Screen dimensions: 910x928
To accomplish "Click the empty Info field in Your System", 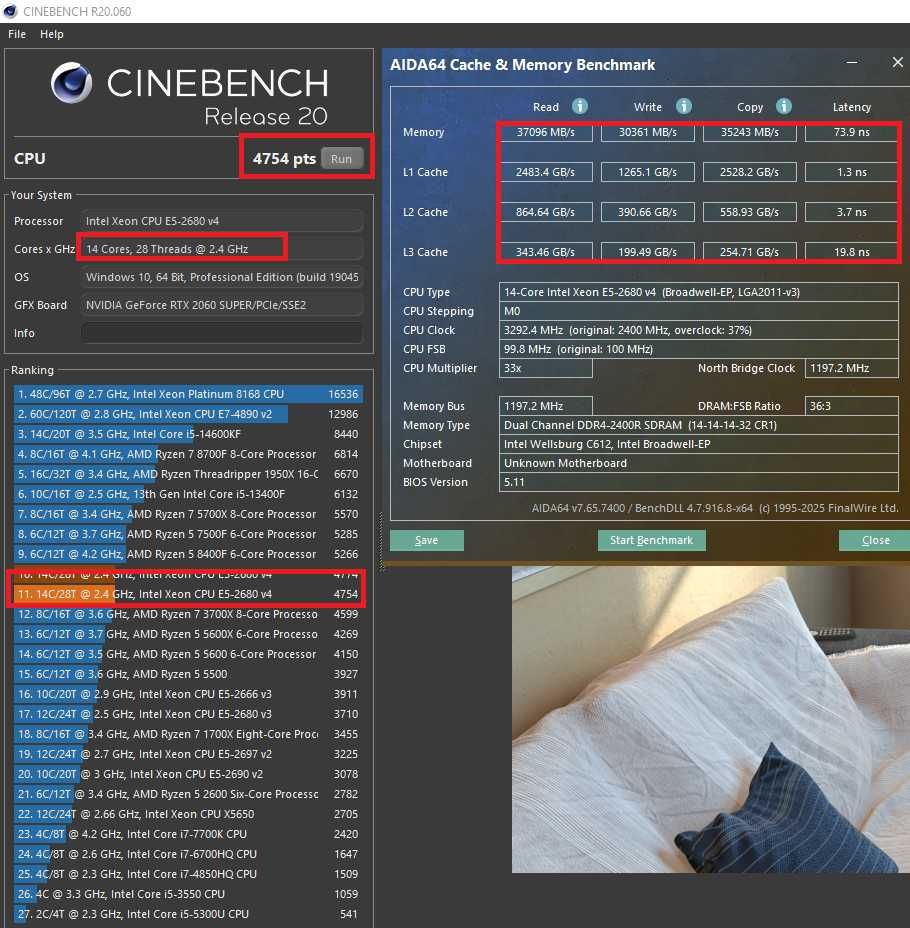I will tap(222, 333).
